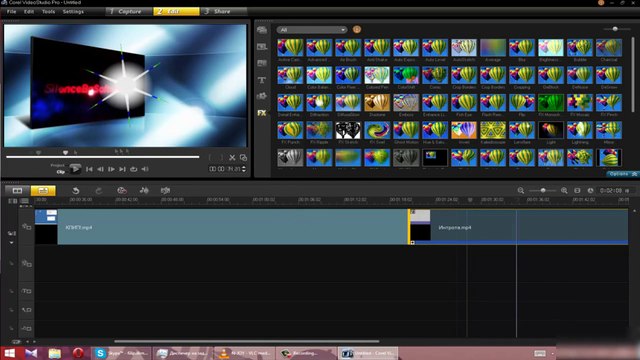Undo the last timeline action

point(76,190)
